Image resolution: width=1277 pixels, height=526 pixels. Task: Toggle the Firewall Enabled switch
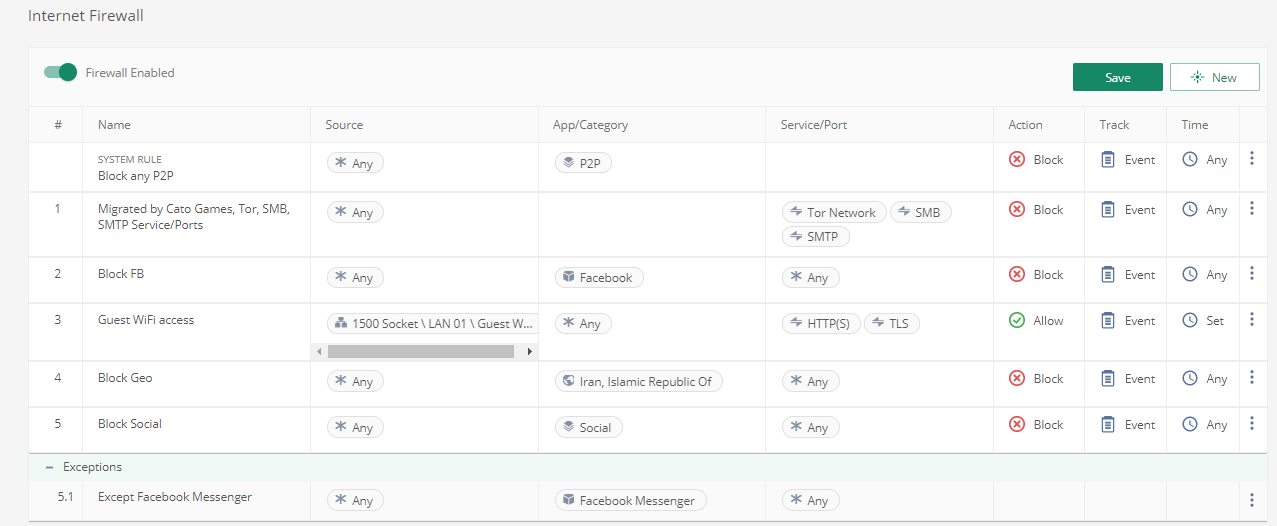60,72
